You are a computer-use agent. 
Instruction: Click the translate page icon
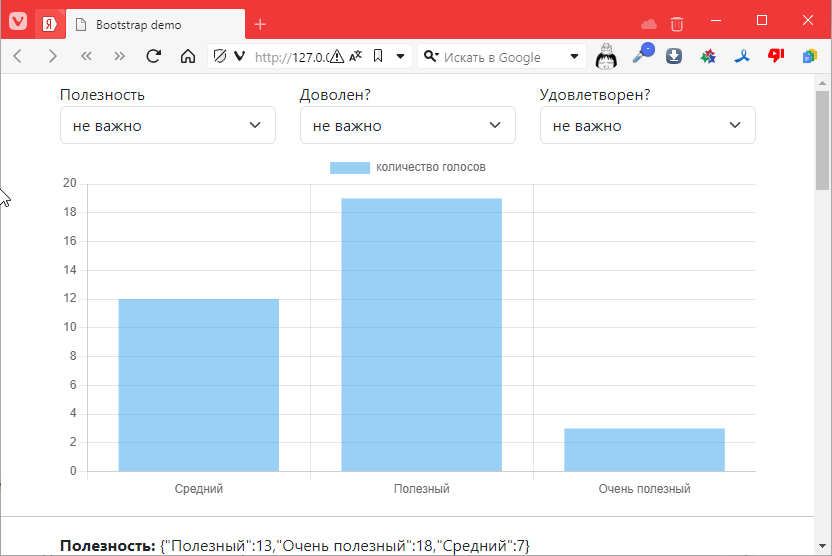[356, 57]
